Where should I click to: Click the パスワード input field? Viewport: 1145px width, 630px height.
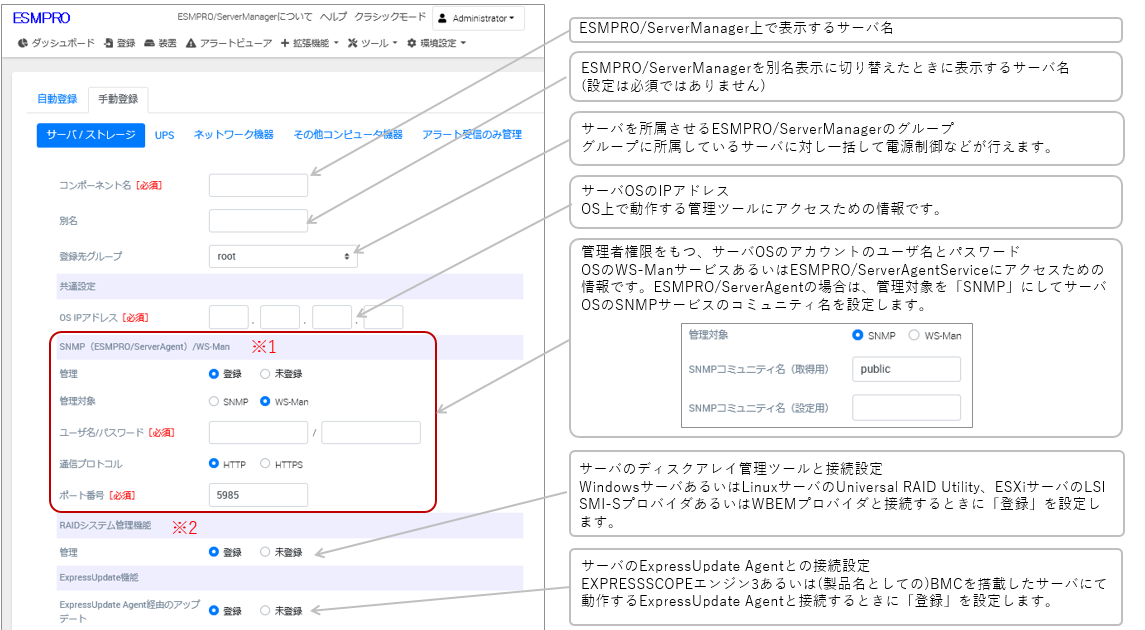(x=371, y=432)
